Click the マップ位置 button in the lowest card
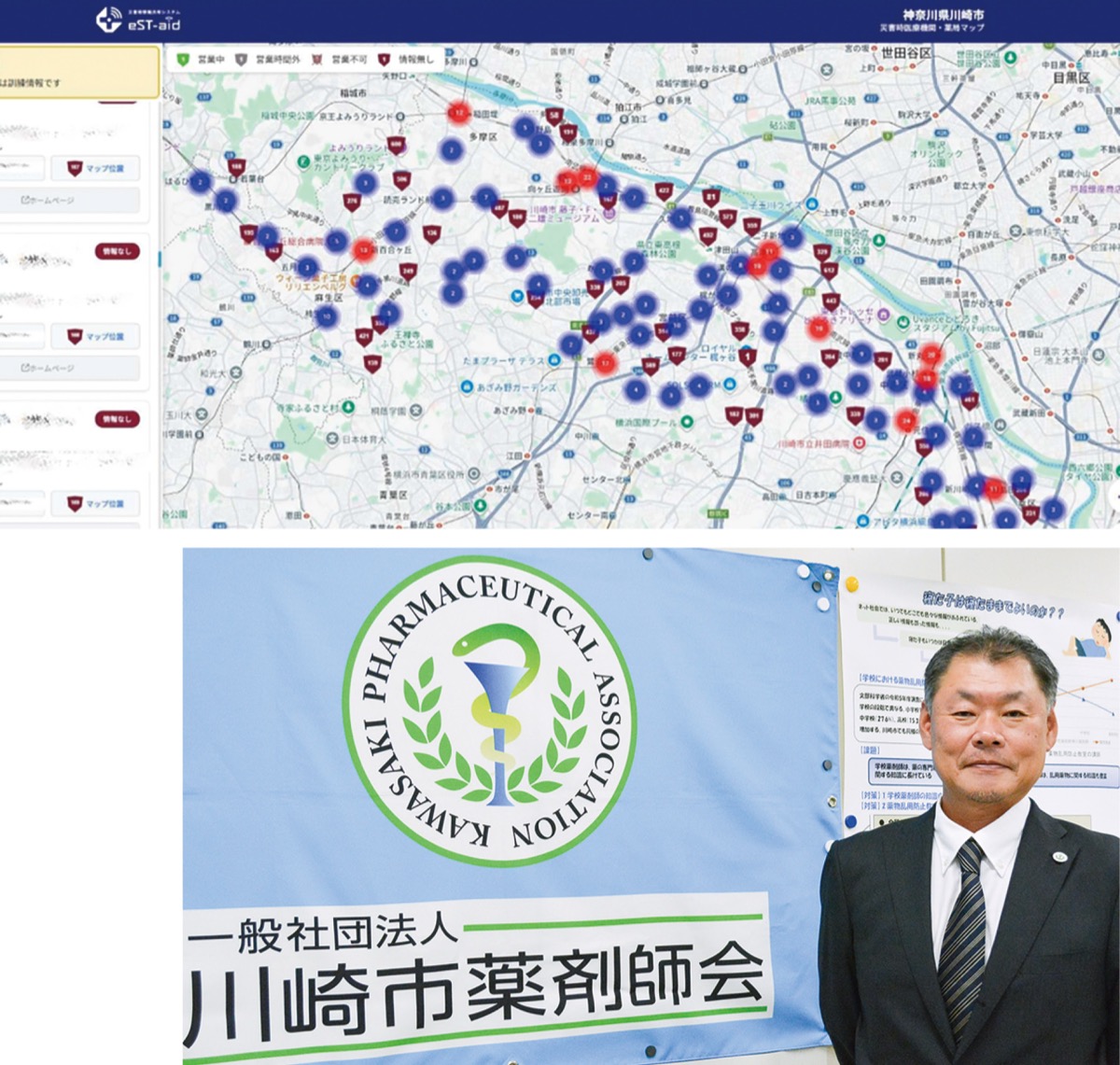Viewport: 1120px width, 1065px height. (95, 504)
